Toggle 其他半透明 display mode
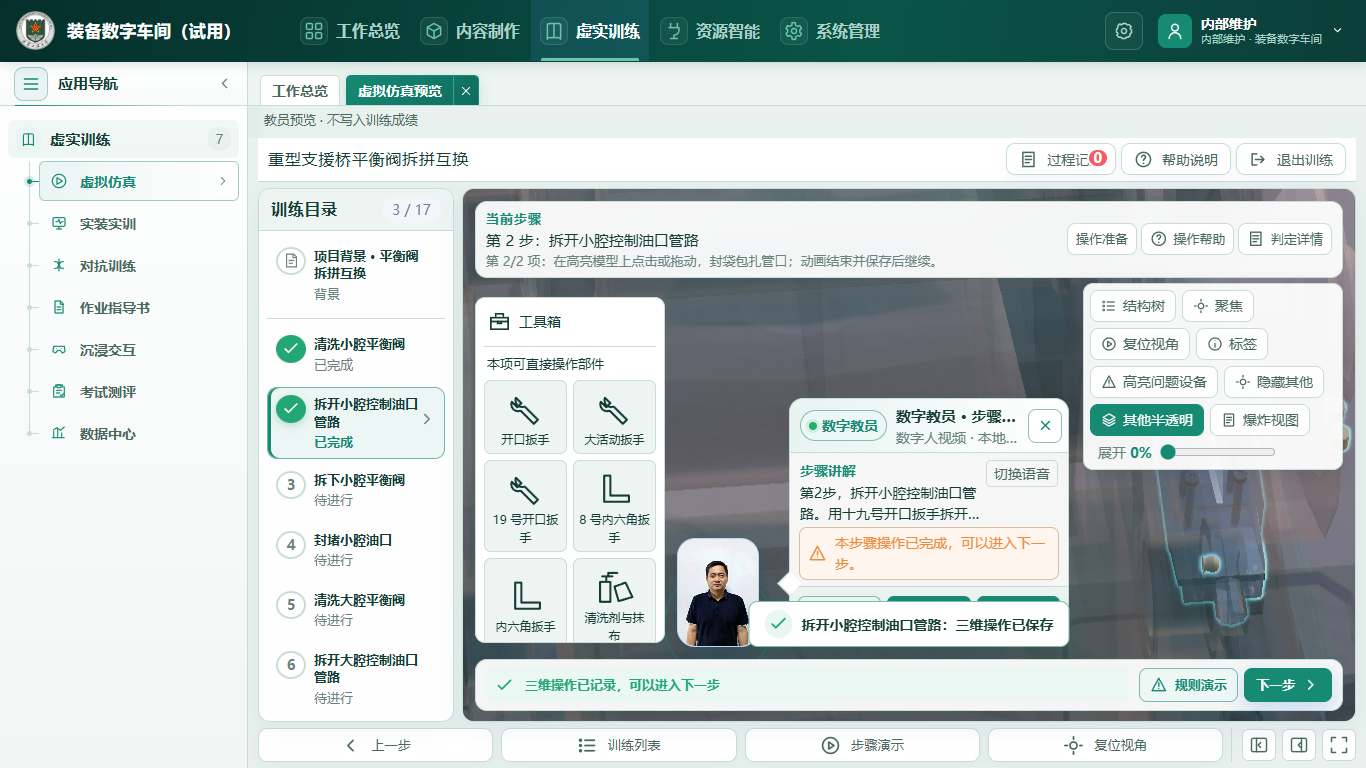The height and width of the screenshot is (768, 1366). click(x=1147, y=420)
